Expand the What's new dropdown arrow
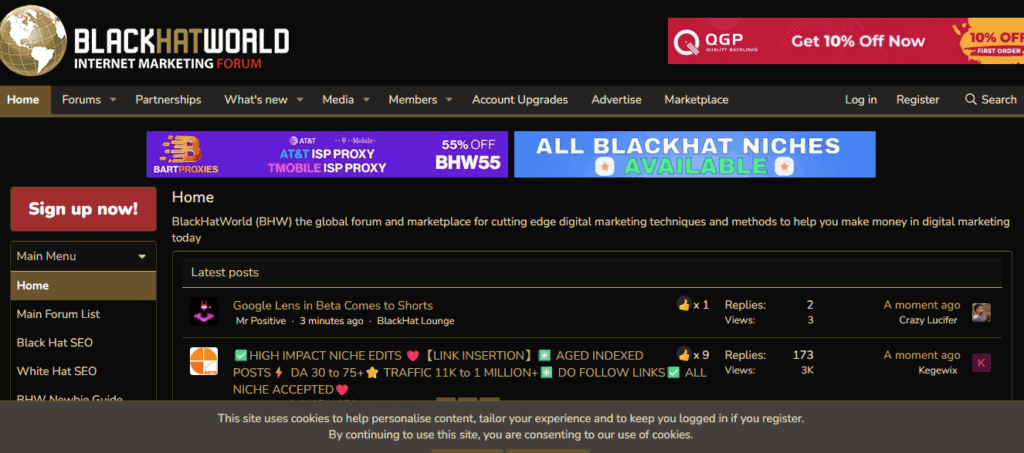Image resolution: width=1024 pixels, height=453 pixels. tap(300, 100)
